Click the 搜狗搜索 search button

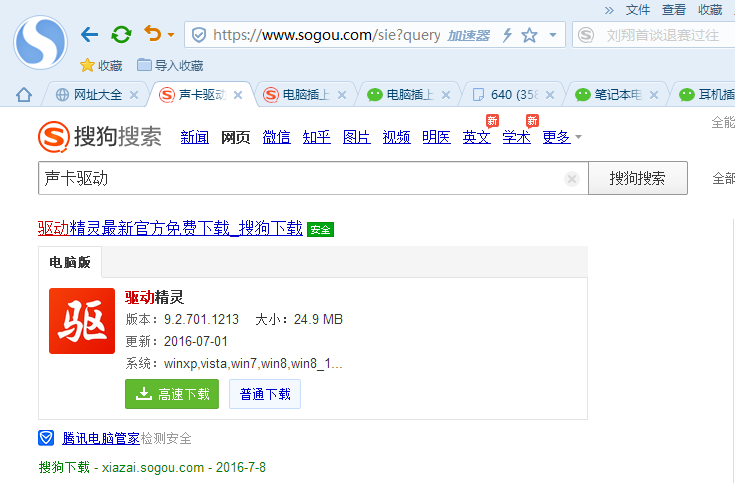point(638,178)
